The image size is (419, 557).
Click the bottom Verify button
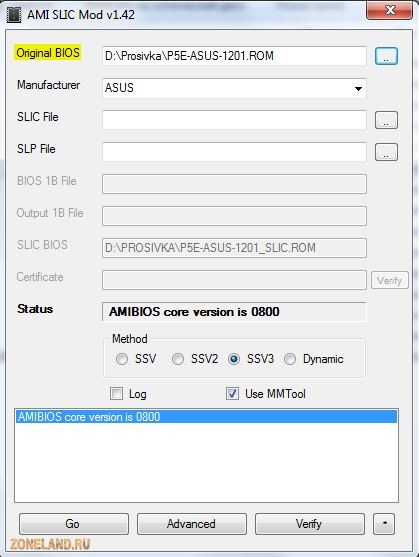310,524
